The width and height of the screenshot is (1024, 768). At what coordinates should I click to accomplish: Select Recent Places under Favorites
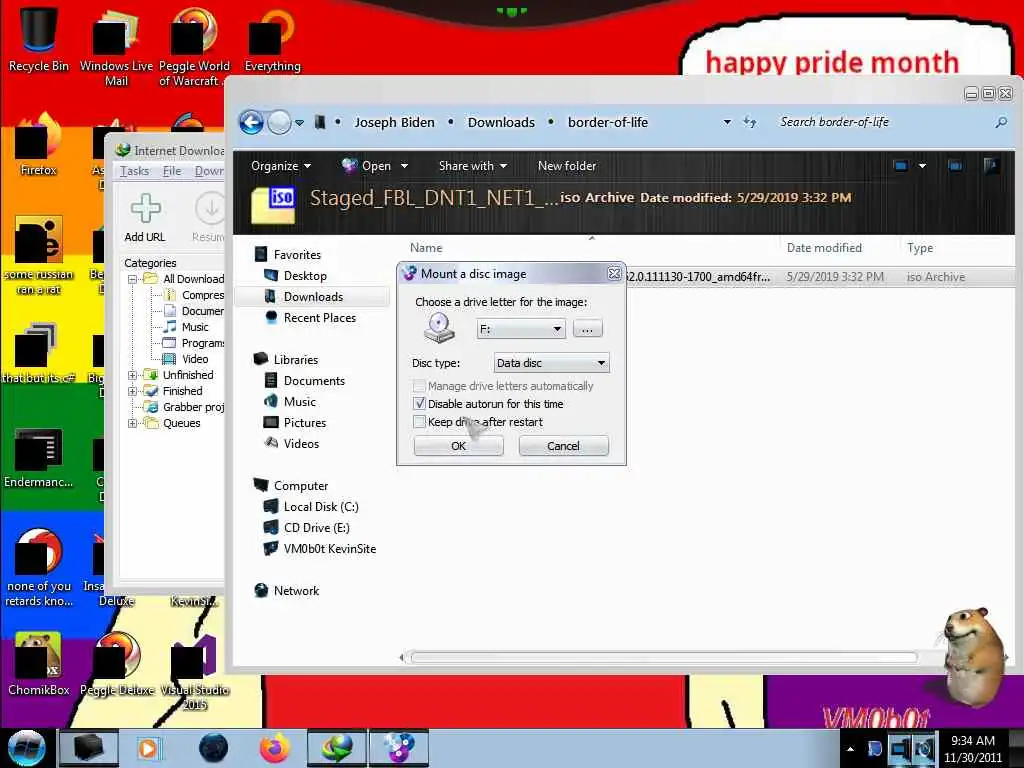[311, 317]
